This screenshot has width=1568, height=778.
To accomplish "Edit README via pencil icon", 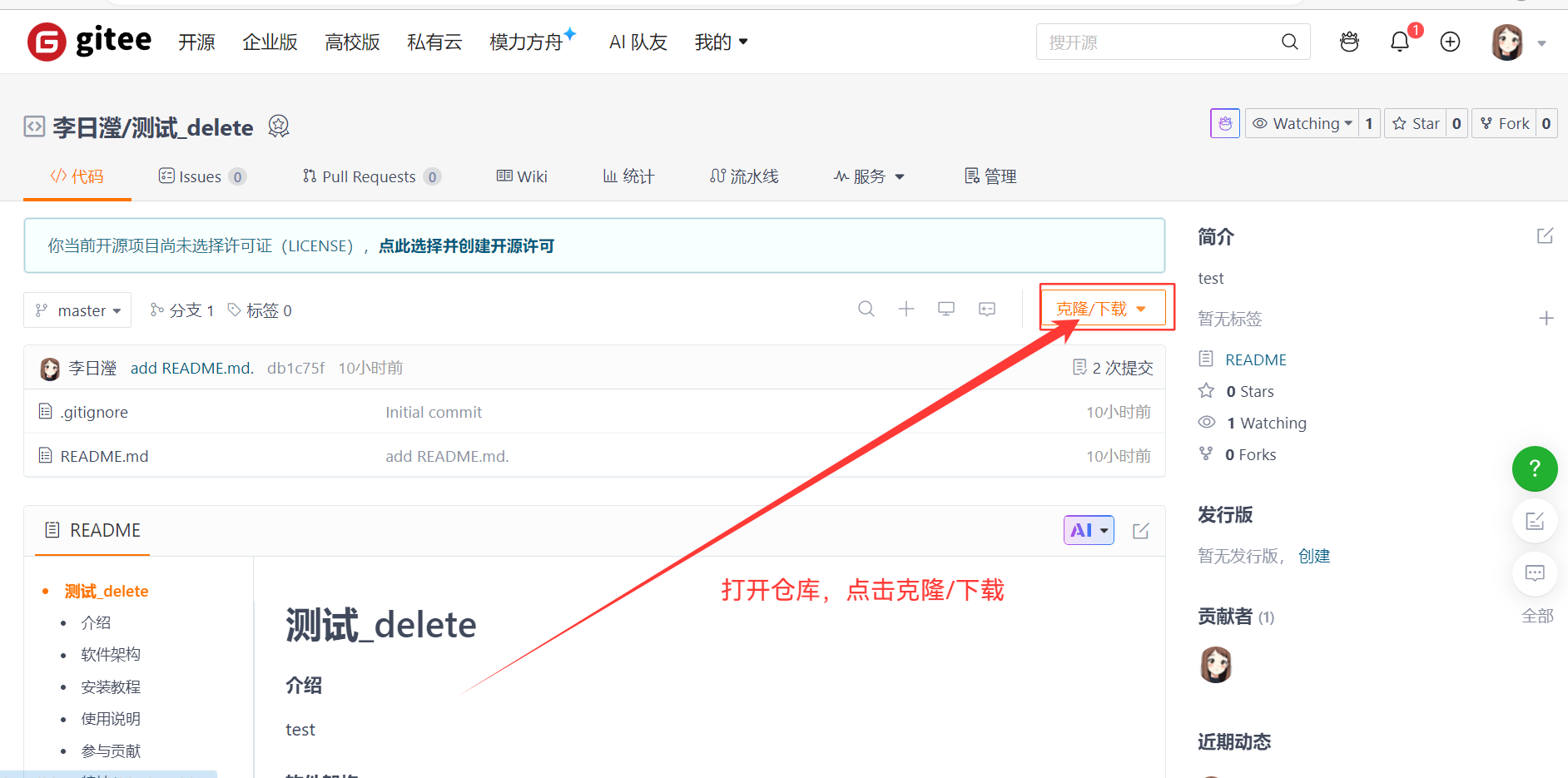I will pos(1141,530).
